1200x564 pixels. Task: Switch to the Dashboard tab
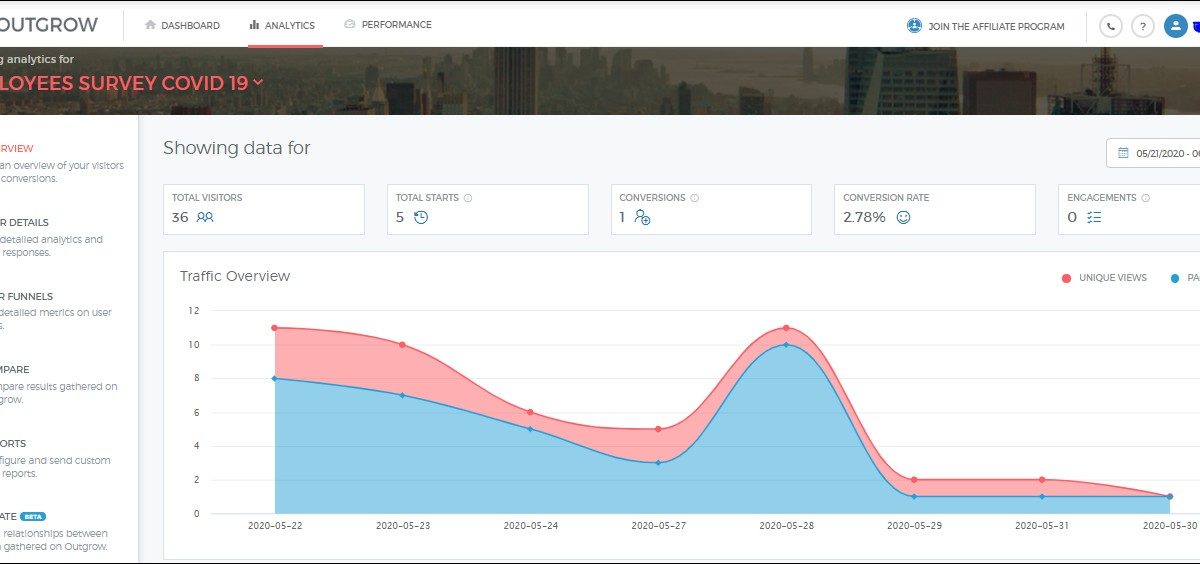pyautogui.click(x=182, y=25)
